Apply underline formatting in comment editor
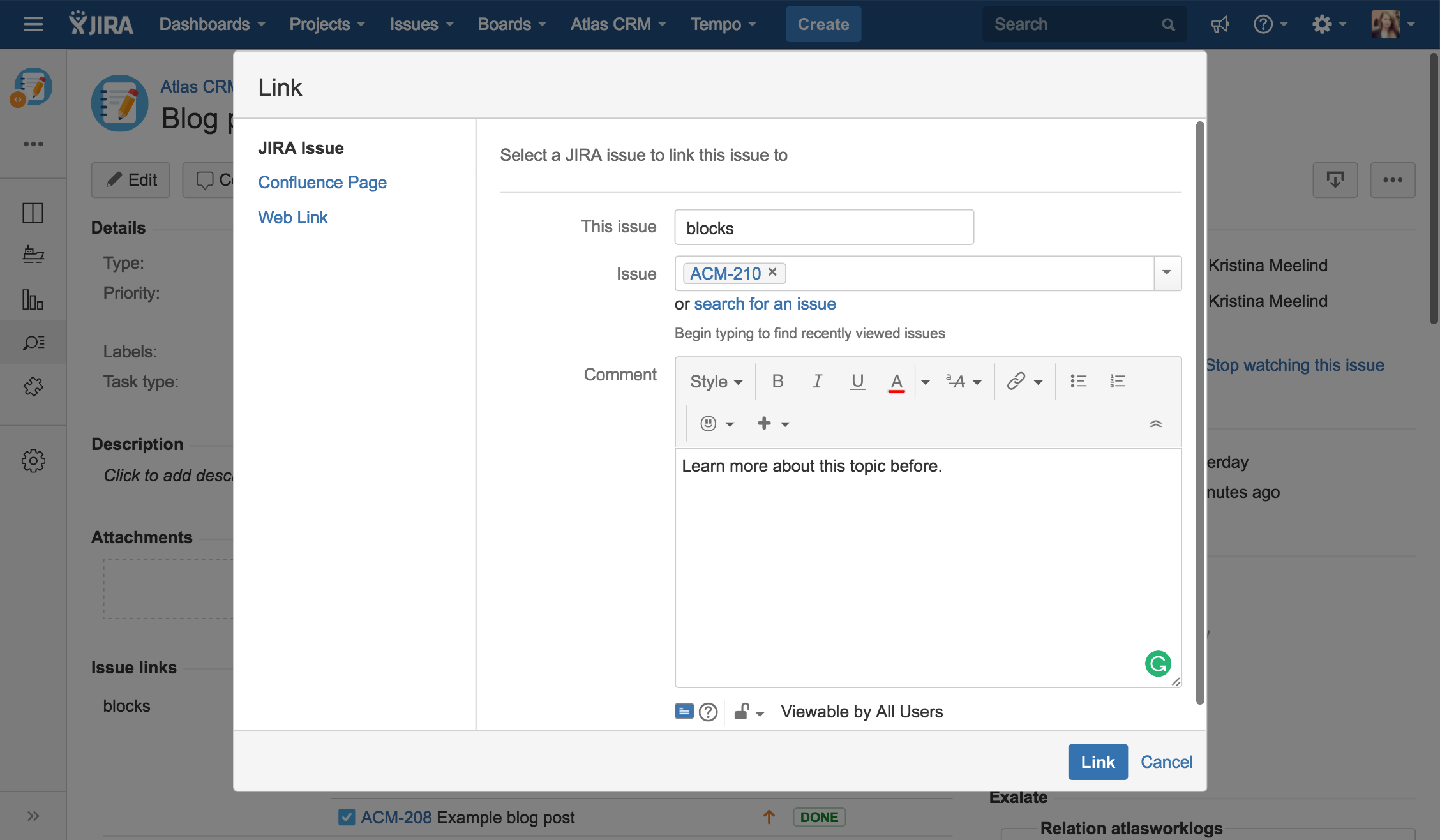 coord(857,381)
